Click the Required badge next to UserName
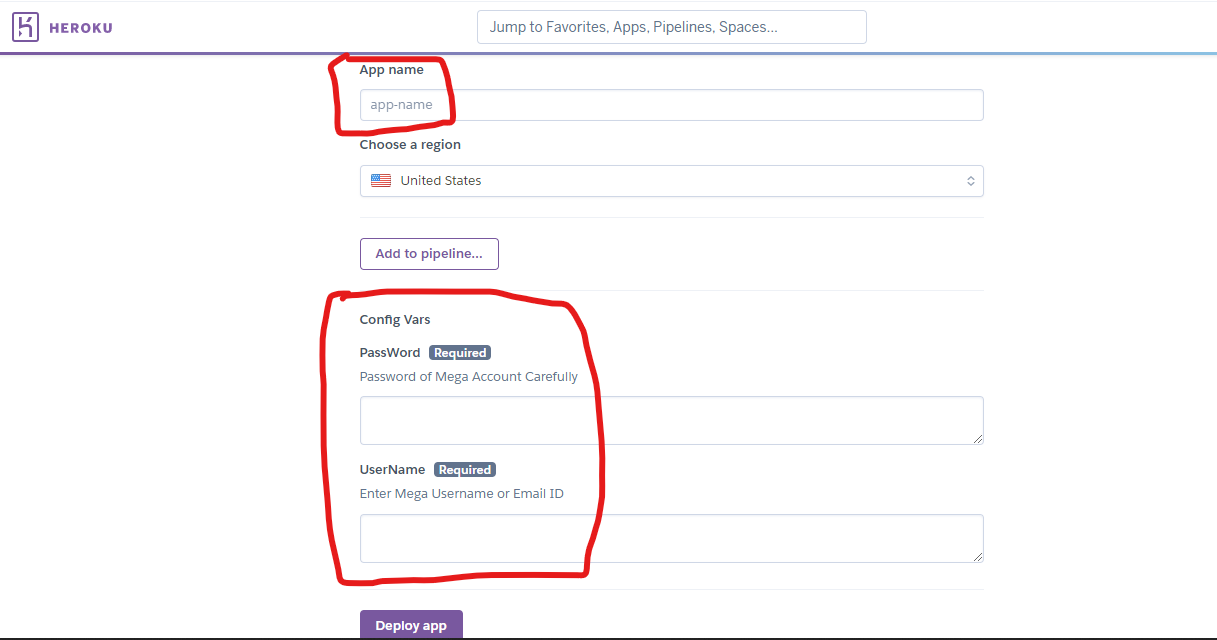 [x=465, y=470]
